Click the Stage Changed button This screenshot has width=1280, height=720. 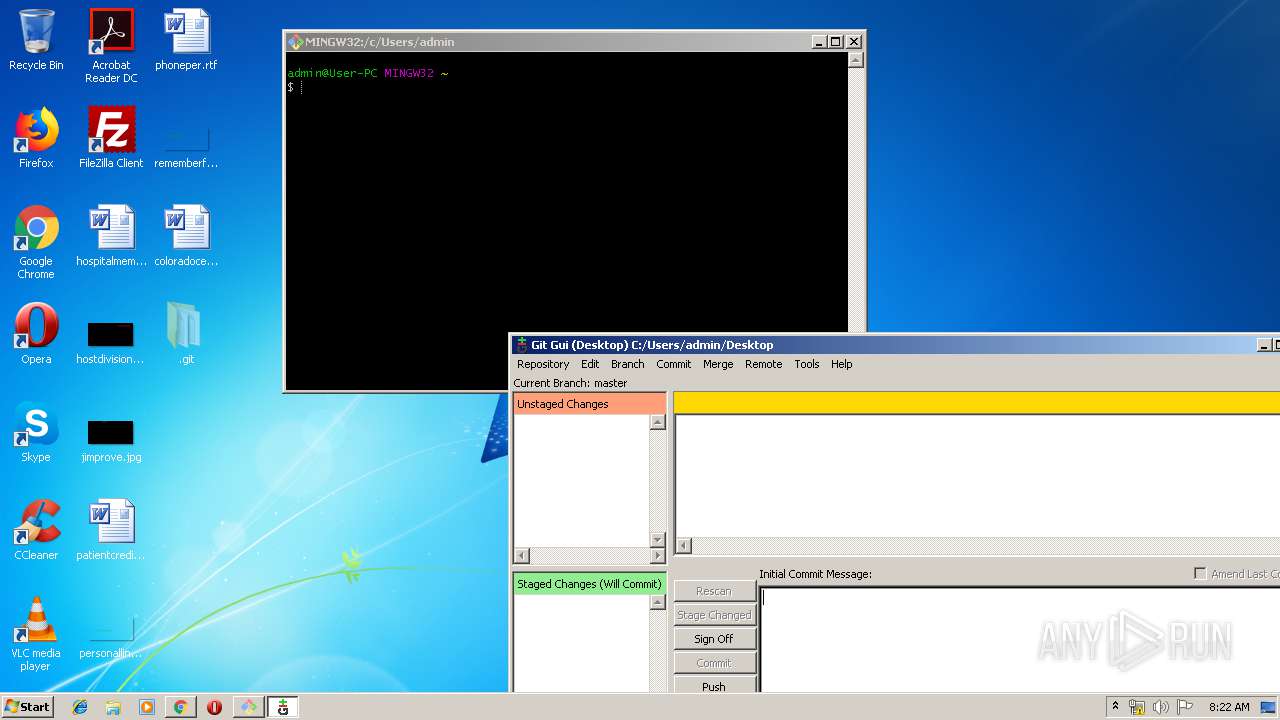(x=714, y=615)
